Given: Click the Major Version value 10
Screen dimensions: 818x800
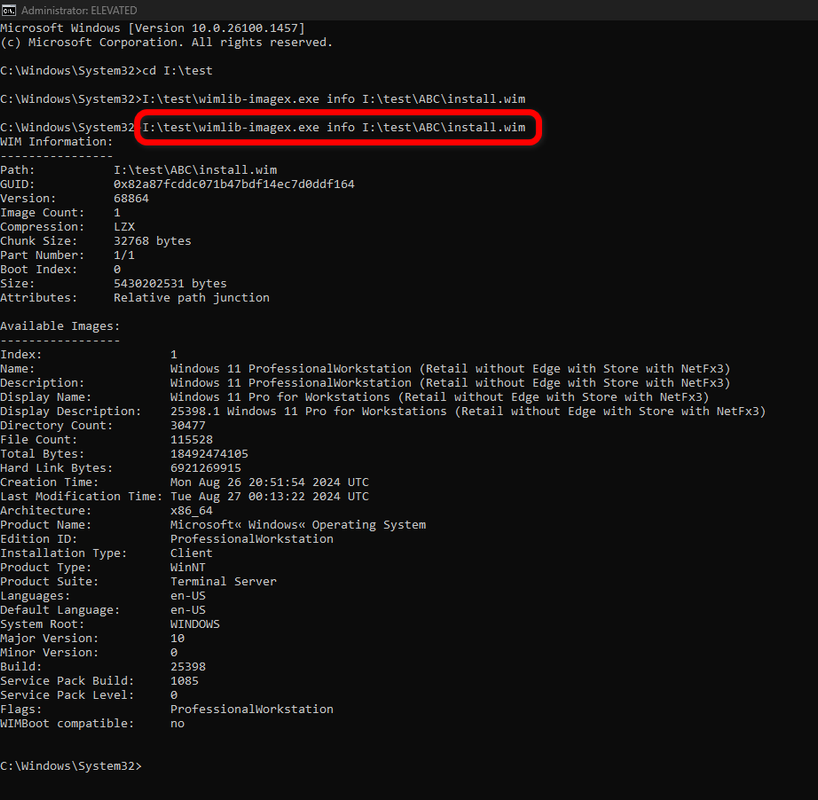Looking at the screenshot, I should (x=177, y=638).
